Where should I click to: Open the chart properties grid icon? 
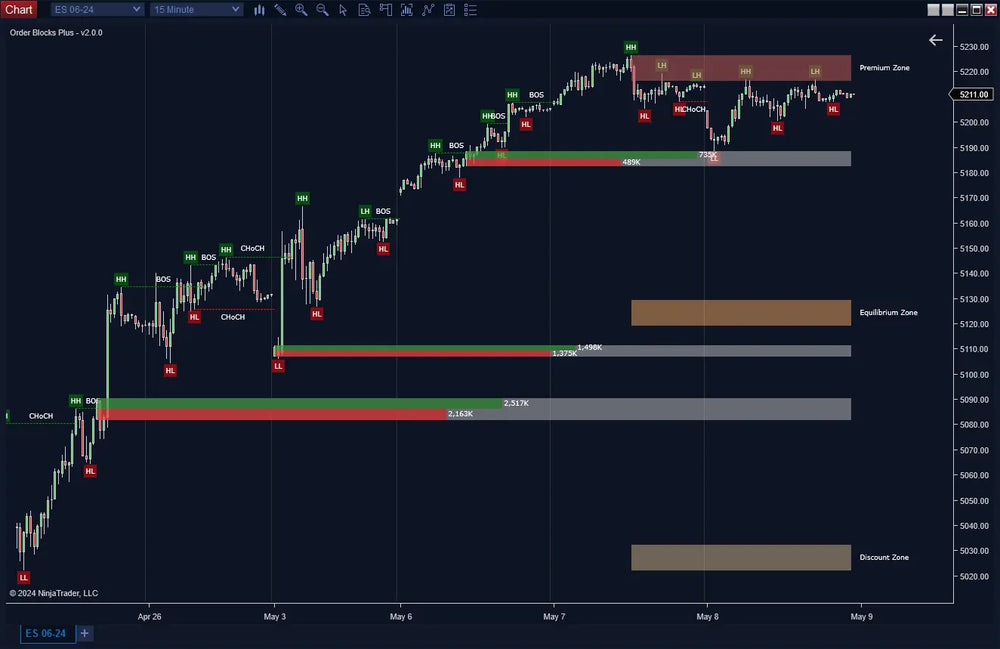point(449,10)
